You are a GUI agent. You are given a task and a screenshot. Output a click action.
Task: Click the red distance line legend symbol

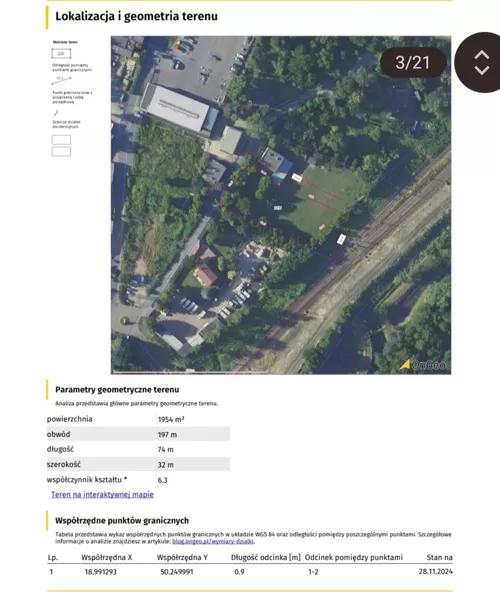tap(61, 80)
